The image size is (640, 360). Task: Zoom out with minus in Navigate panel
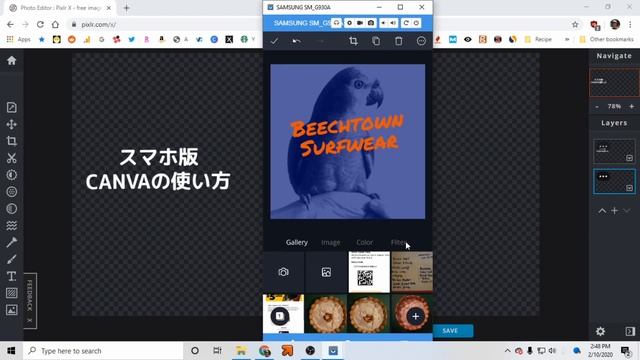tap(597, 106)
